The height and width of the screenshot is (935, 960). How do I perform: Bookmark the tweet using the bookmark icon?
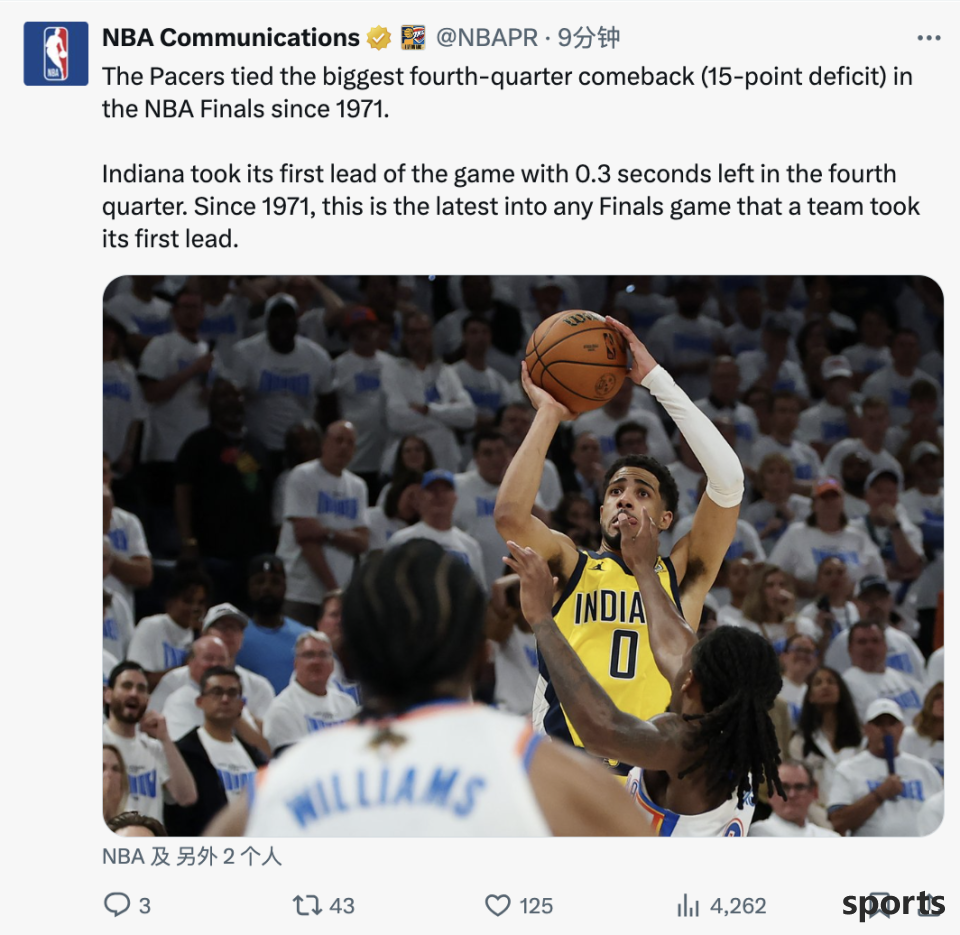tap(882, 904)
